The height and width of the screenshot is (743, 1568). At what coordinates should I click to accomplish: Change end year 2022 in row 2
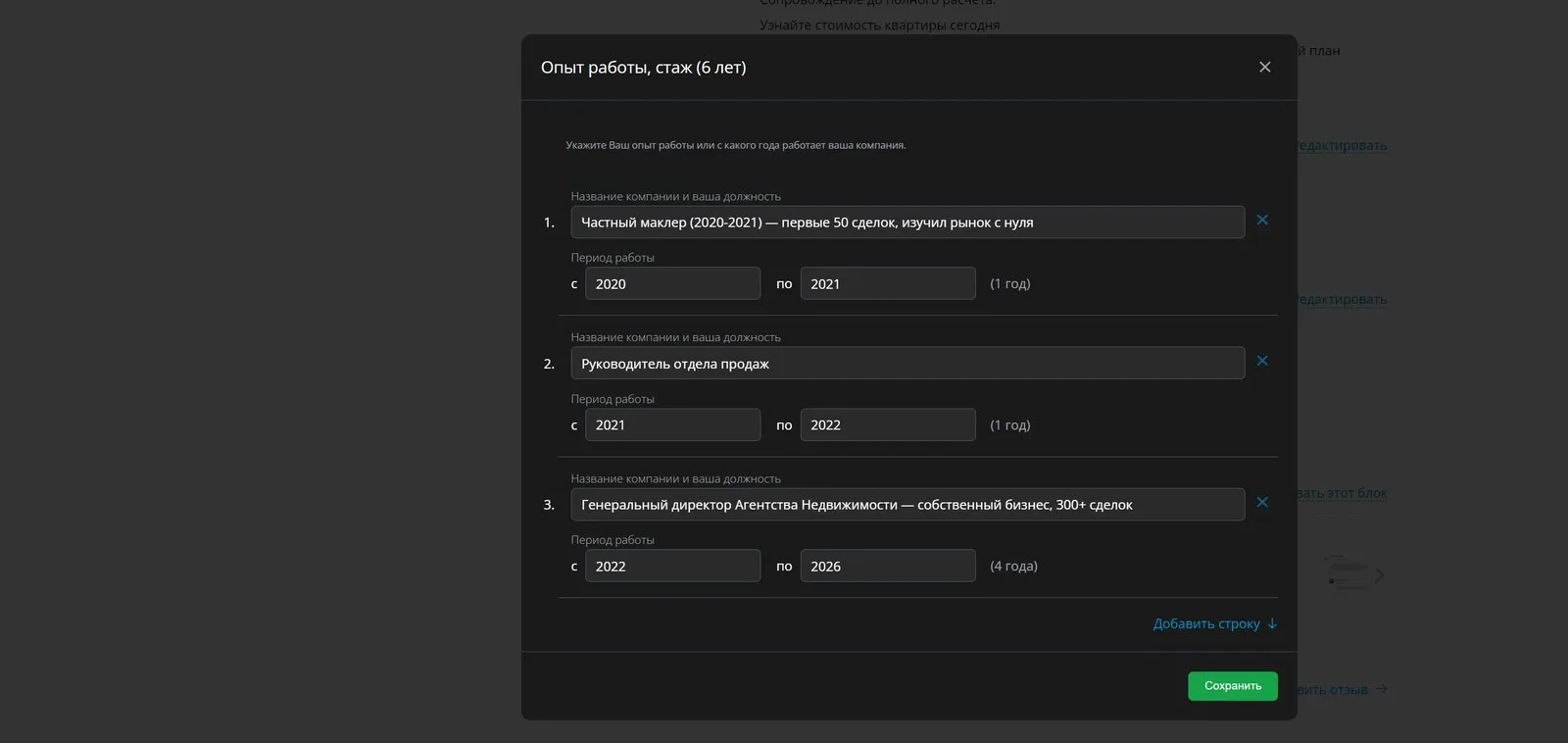pyautogui.click(x=888, y=424)
